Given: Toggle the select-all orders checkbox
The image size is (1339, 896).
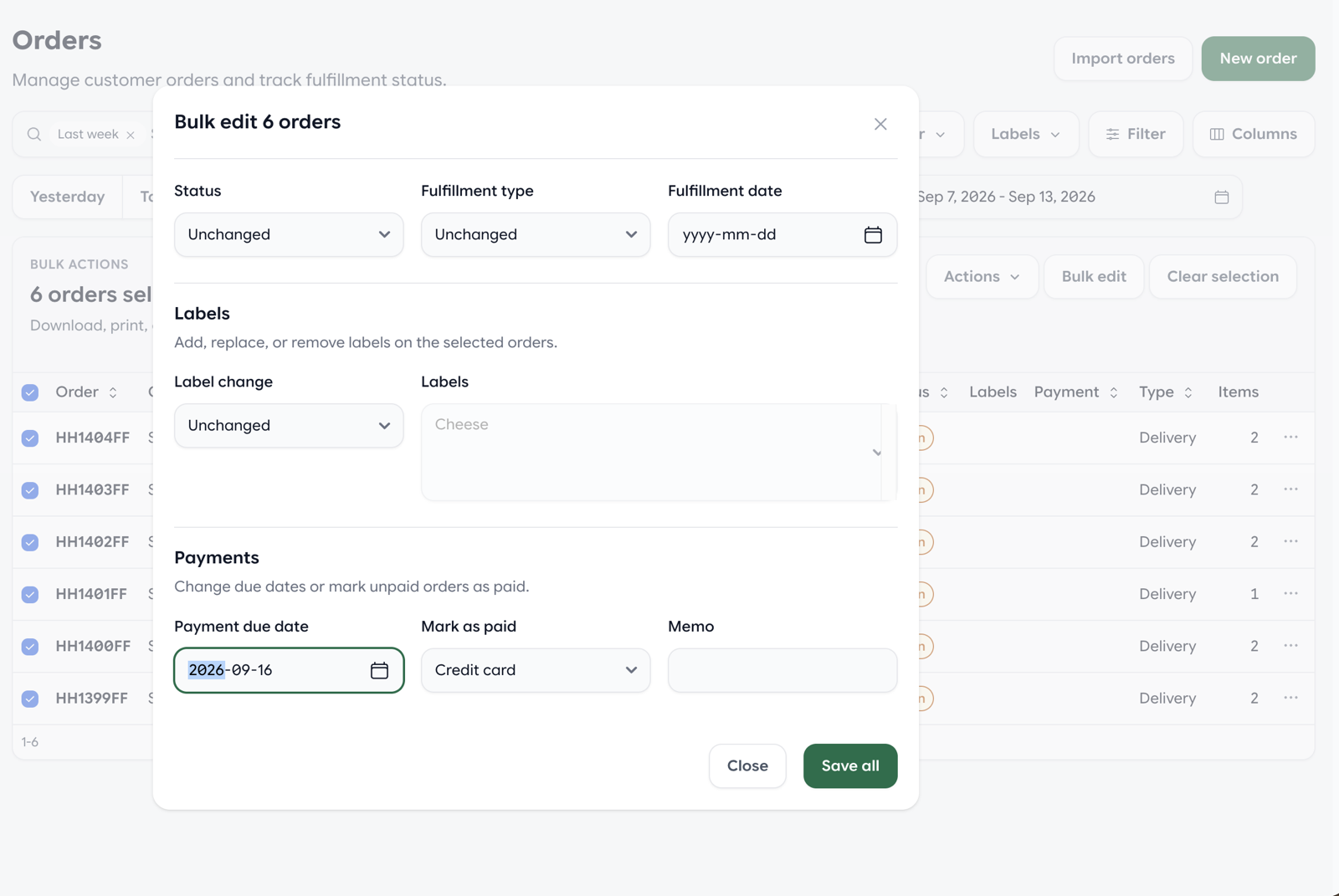Looking at the screenshot, I should click(x=30, y=392).
